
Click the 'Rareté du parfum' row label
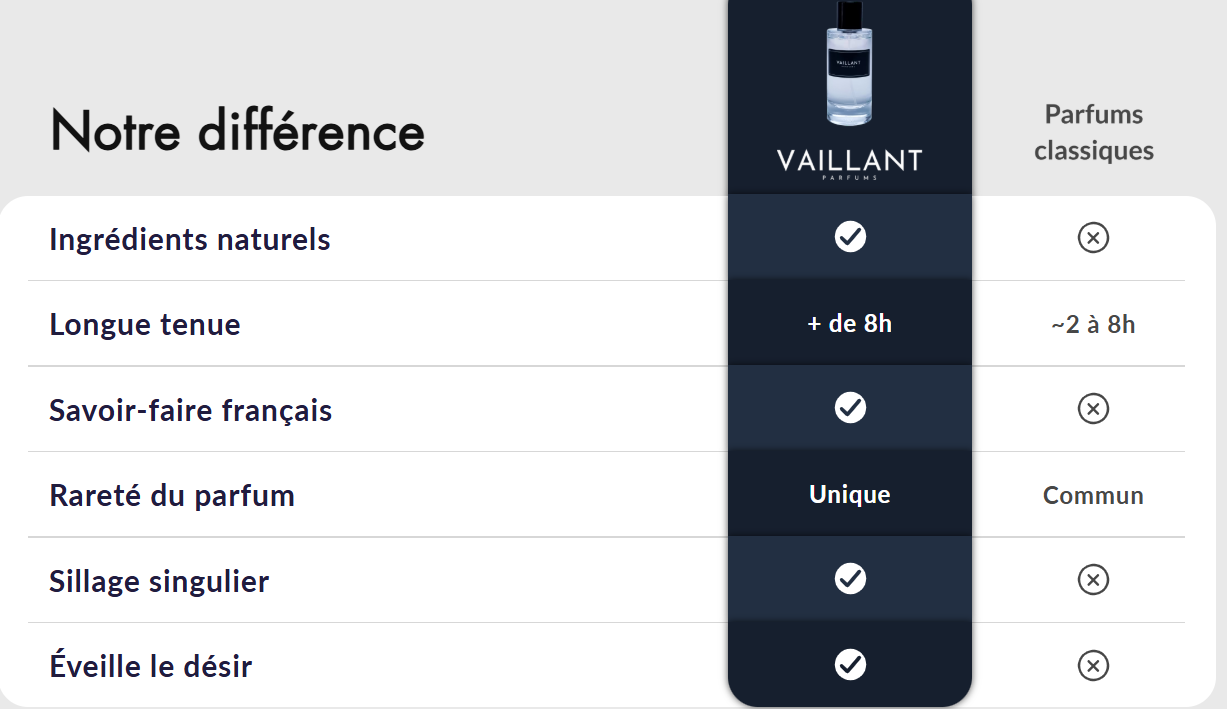tap(172, 496)
